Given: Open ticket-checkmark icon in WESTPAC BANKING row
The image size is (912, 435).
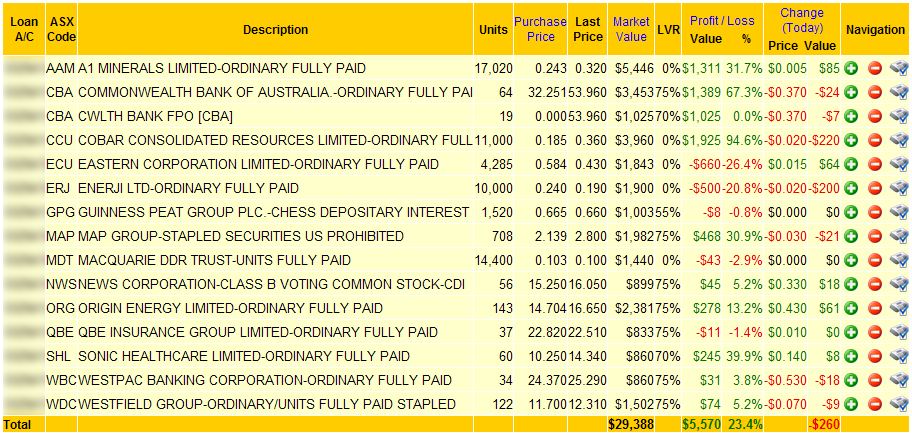Looking at the screenshot, I should [x=899, y=380].
